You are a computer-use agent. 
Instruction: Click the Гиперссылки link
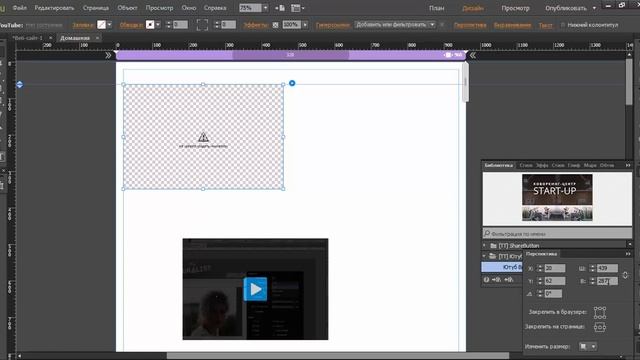point(333,25)
